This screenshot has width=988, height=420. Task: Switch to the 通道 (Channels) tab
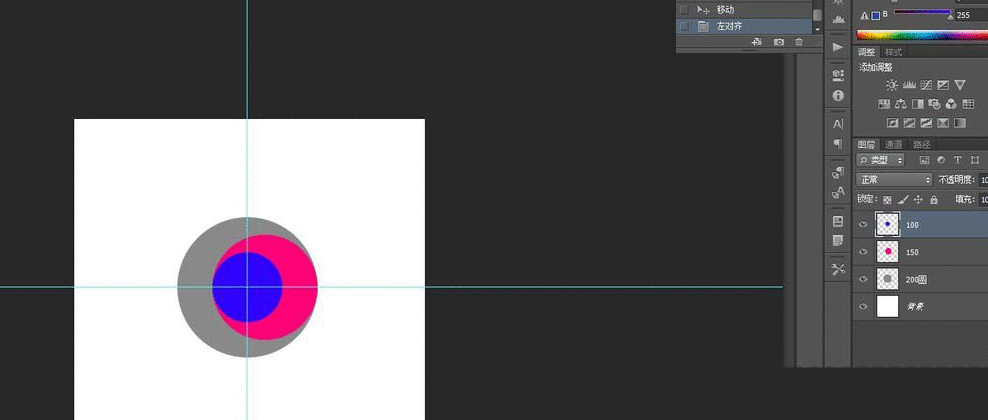(x=893, y=144)
